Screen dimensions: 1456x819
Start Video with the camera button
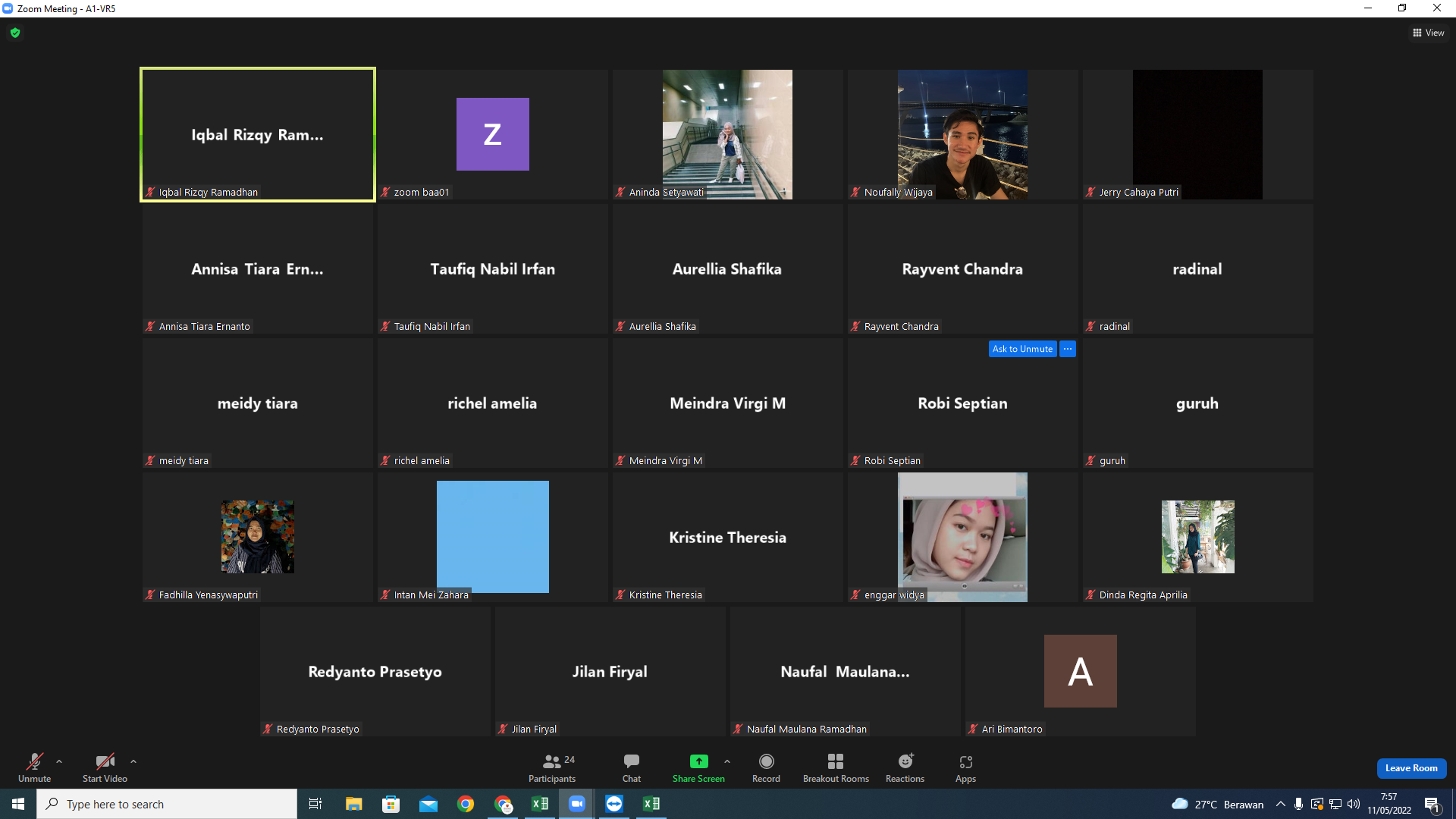pos(105,767)
